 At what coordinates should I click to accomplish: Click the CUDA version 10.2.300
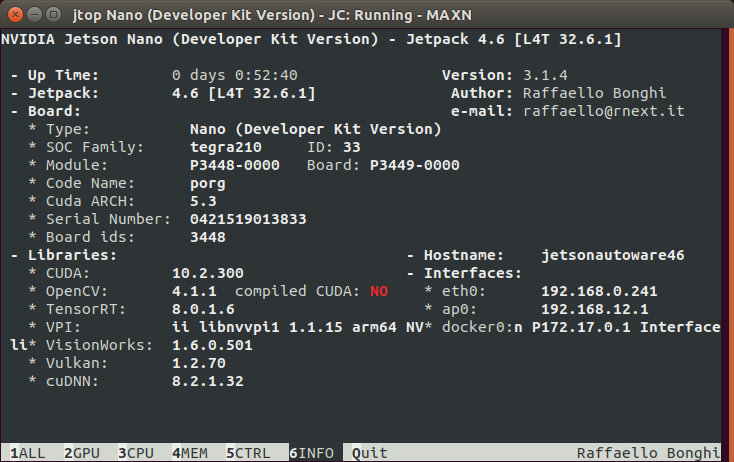coord(208,273)
